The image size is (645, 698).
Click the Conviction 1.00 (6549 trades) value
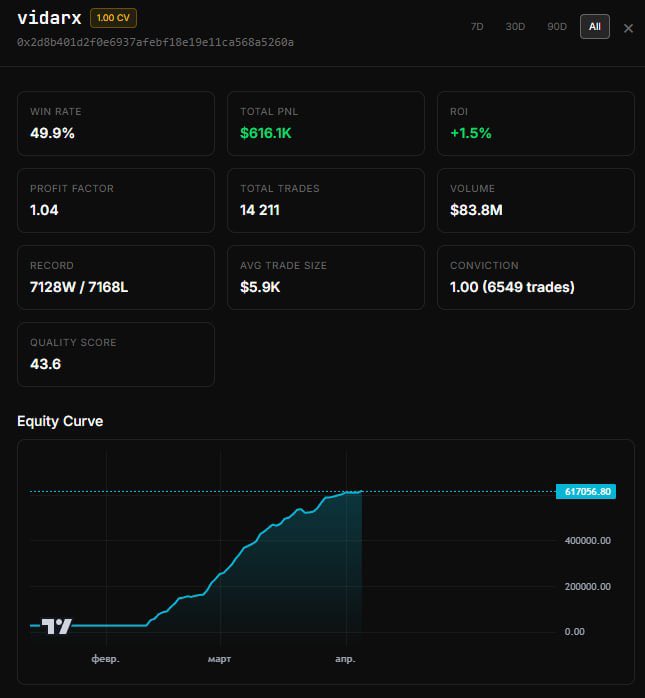tap(512, 287)
